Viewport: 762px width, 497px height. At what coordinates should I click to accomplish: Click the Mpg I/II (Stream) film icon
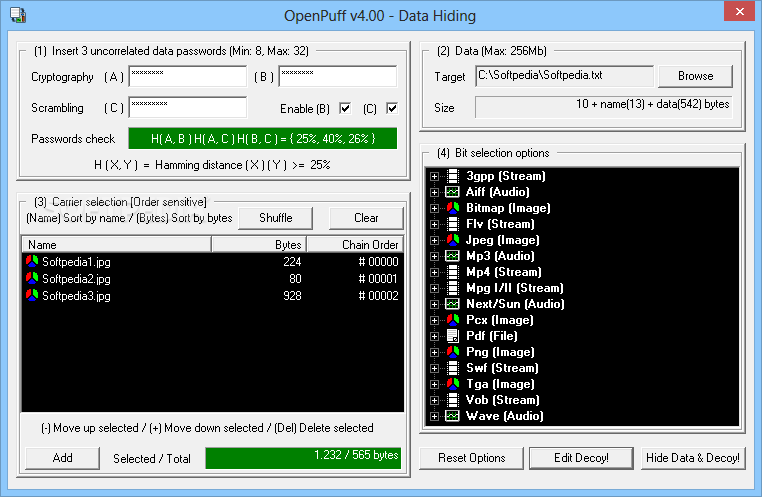pyautogui.click(x=452, y=288)
